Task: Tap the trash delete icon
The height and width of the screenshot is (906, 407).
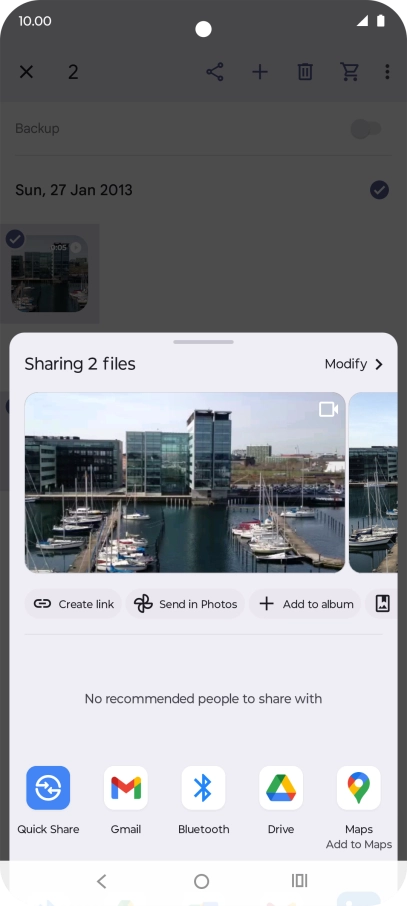Action: click(305, 72)
